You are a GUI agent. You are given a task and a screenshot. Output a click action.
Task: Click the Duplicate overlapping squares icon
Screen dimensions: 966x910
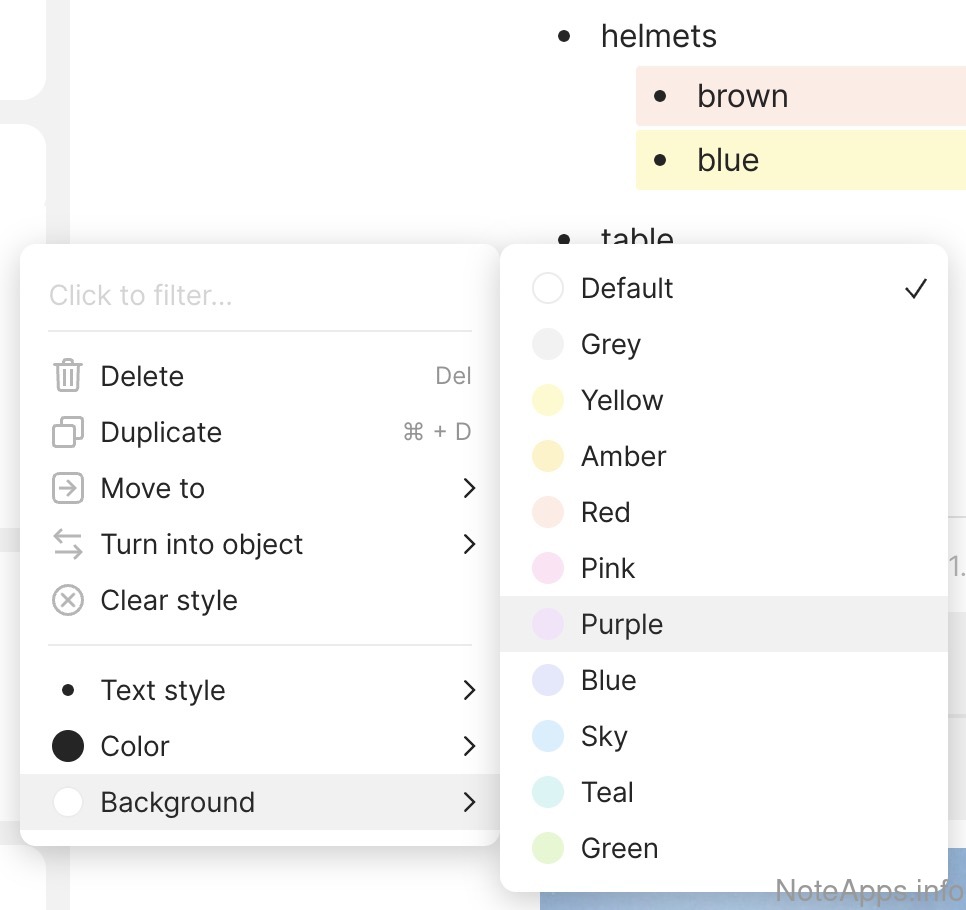pyautogui.click(x=67, y=433)
